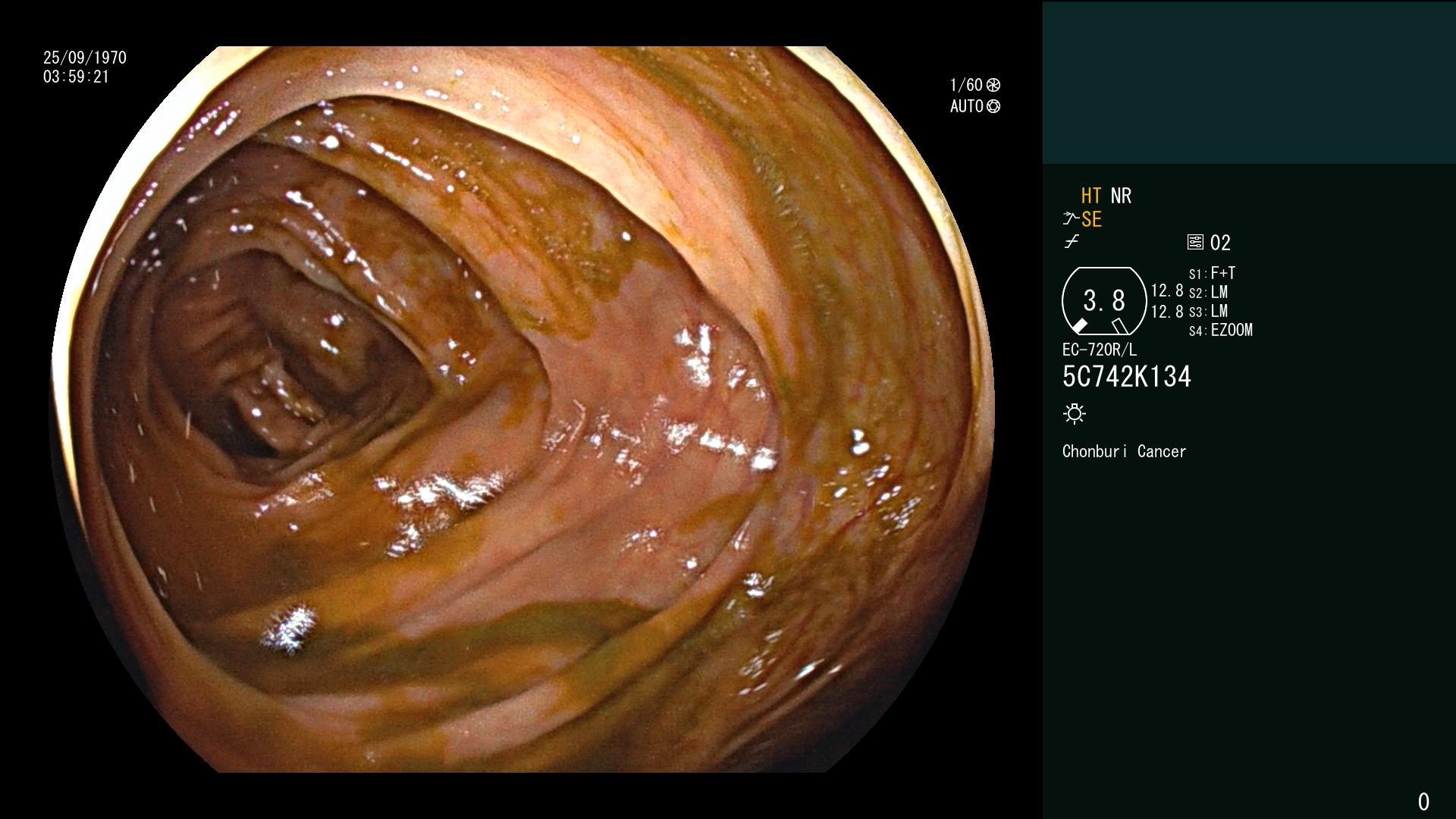Image resolution: width=1456 pixels, height=819 pixels.
Task: Click the S1: F+T switch assignment
Action: click(1213, 273)
